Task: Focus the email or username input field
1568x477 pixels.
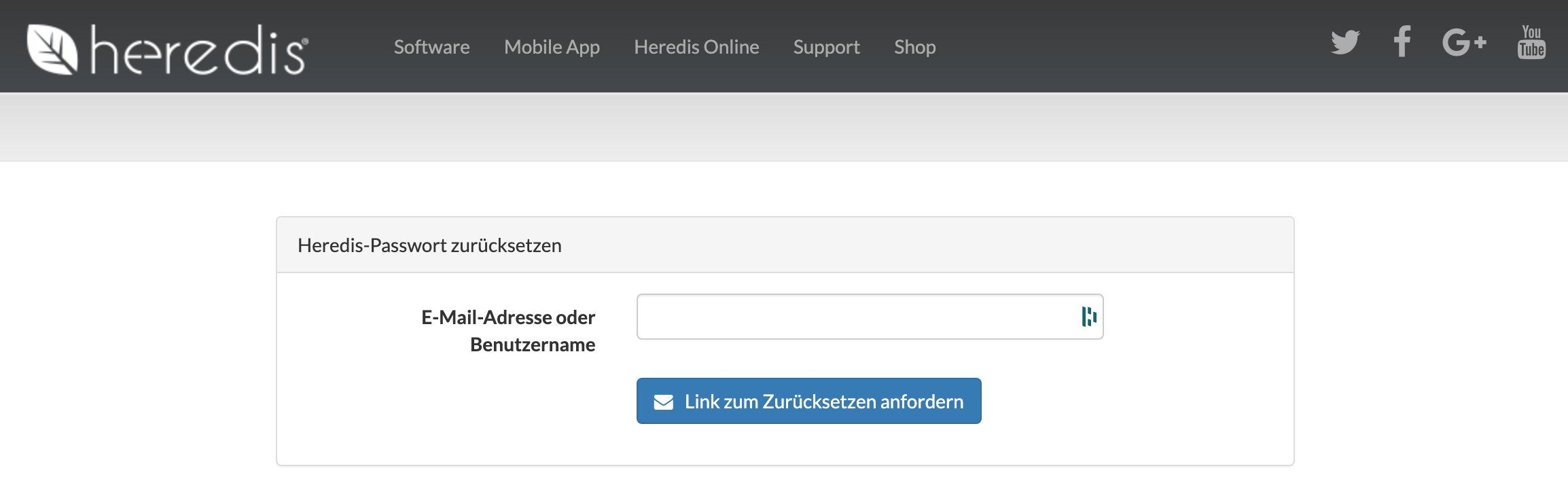Action: 870,317
